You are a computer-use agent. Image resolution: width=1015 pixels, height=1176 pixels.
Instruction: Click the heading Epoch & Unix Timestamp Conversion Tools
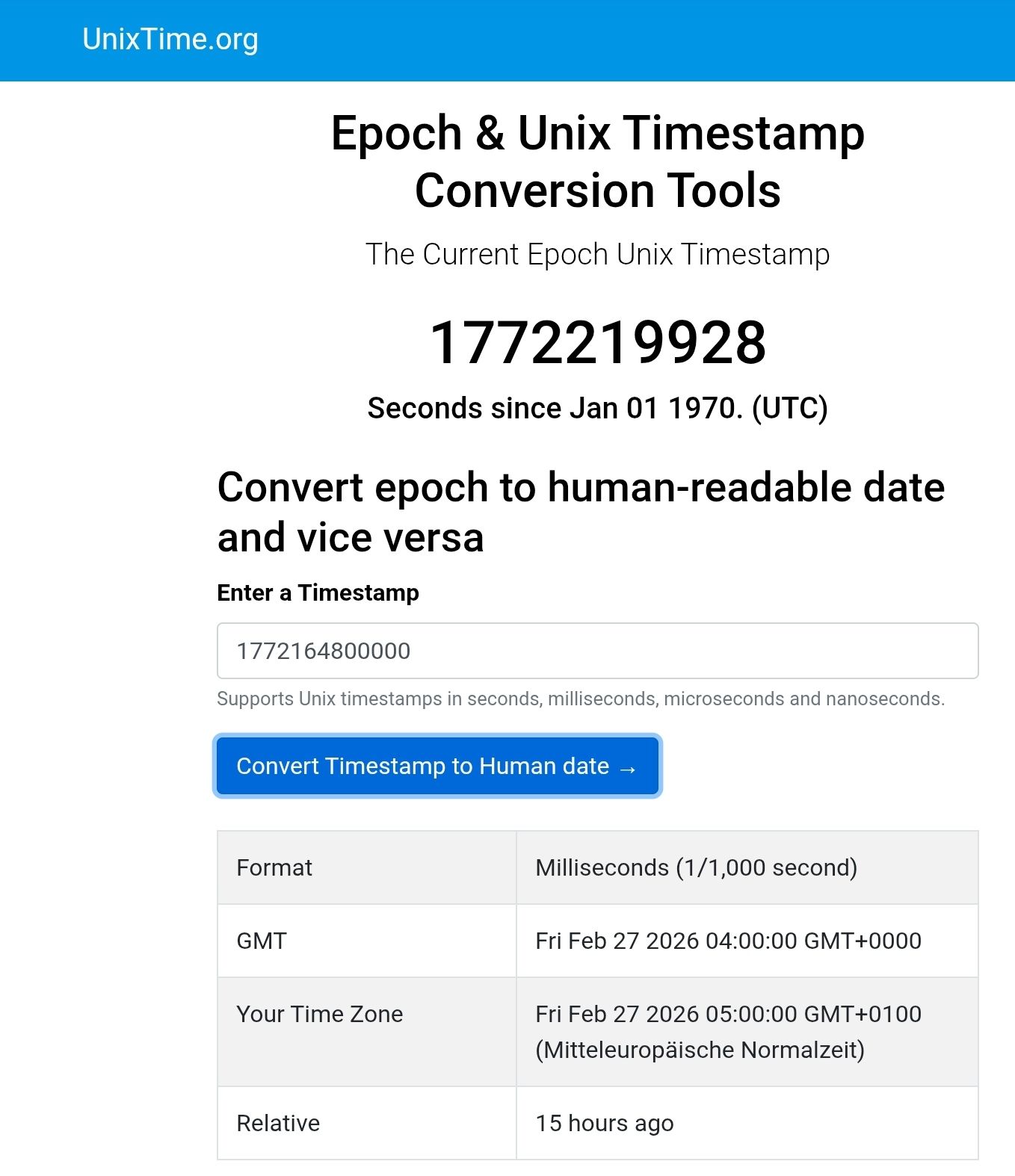click(596, 161)
